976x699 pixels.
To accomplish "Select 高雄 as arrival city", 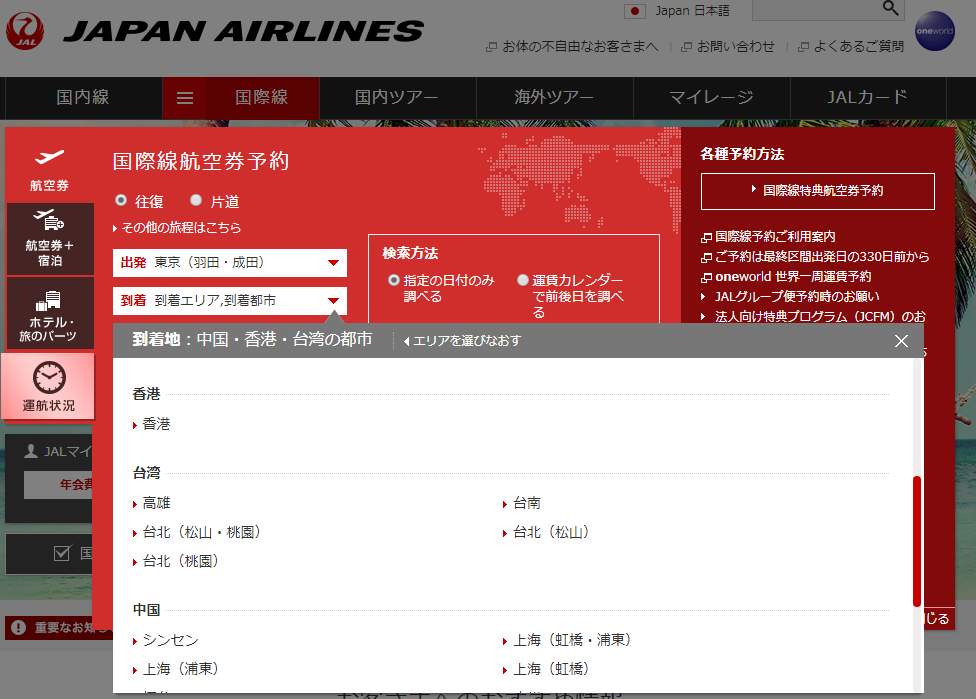I will point(152,503).
